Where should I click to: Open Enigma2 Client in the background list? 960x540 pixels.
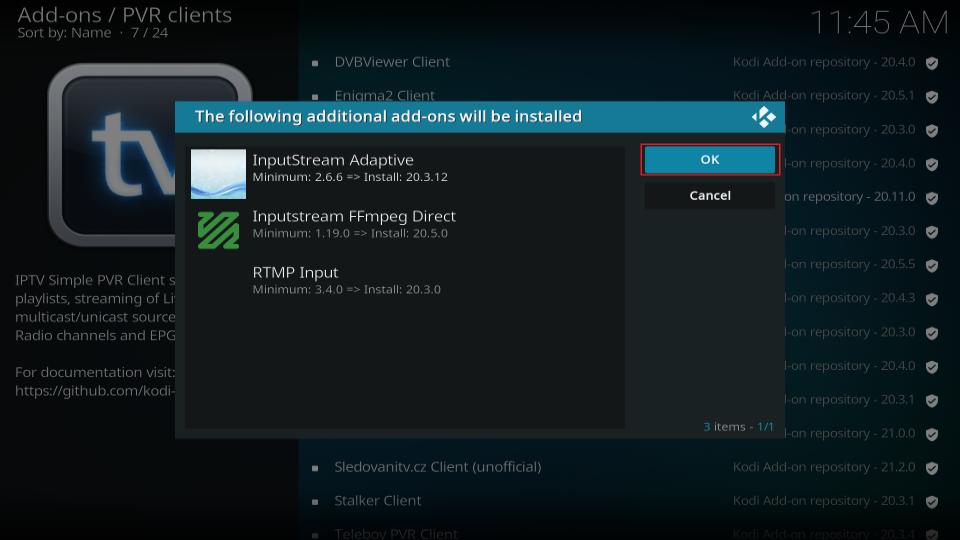pos(384,96)
